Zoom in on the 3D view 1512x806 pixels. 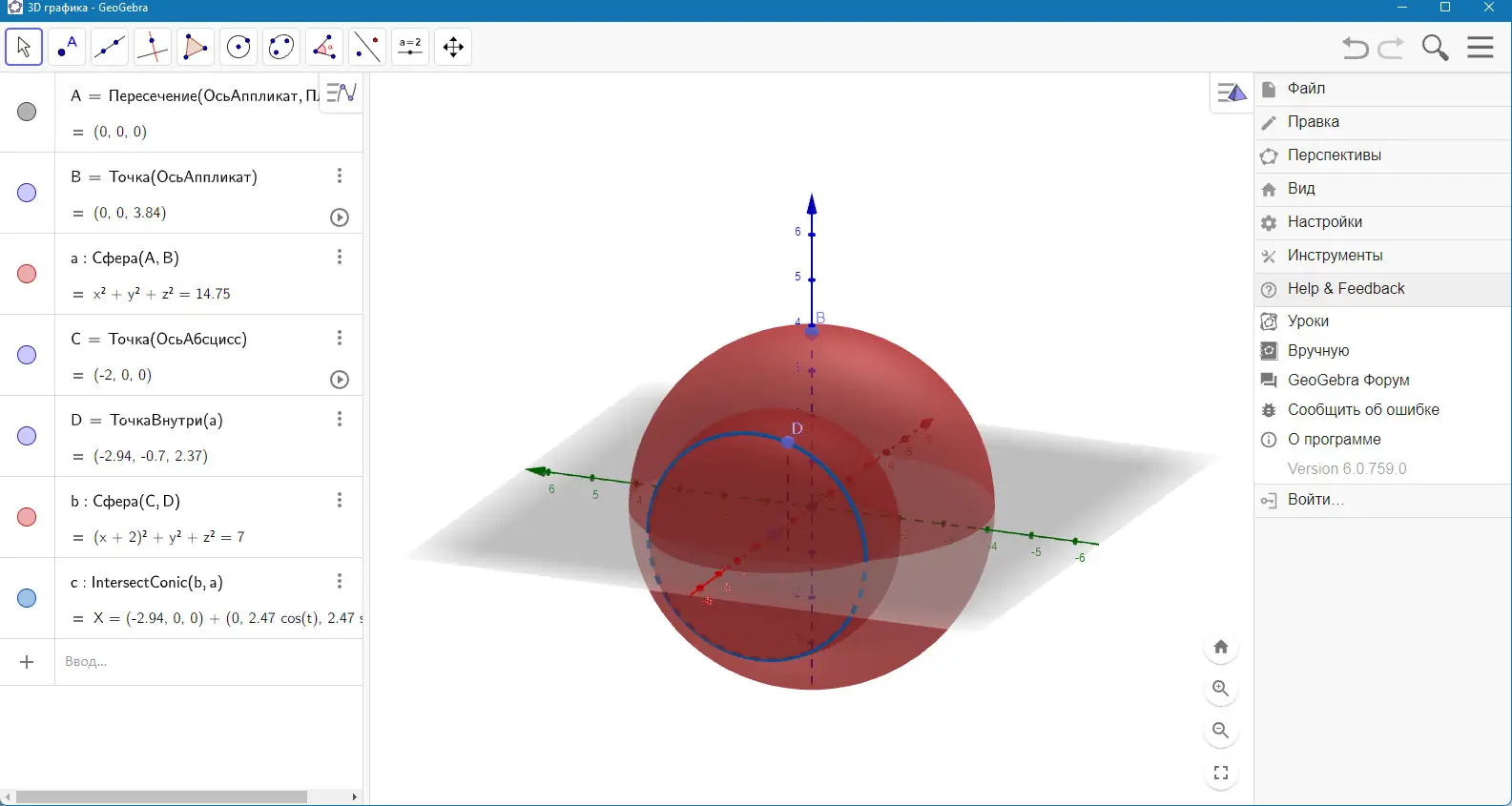coord(1221,689)
